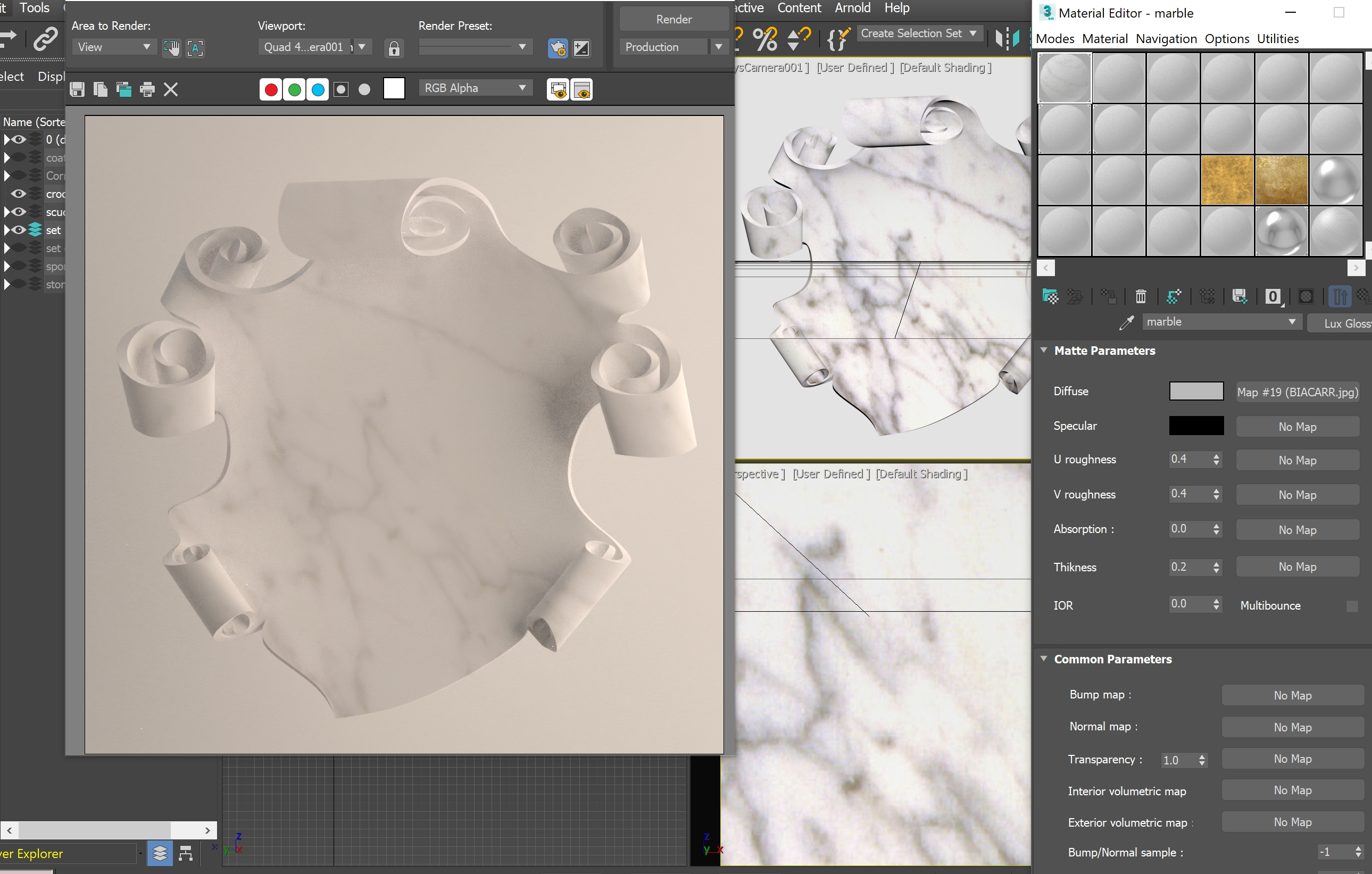Toggle visibility of the set layer
1372x874 pixels.
coord(19,230)
